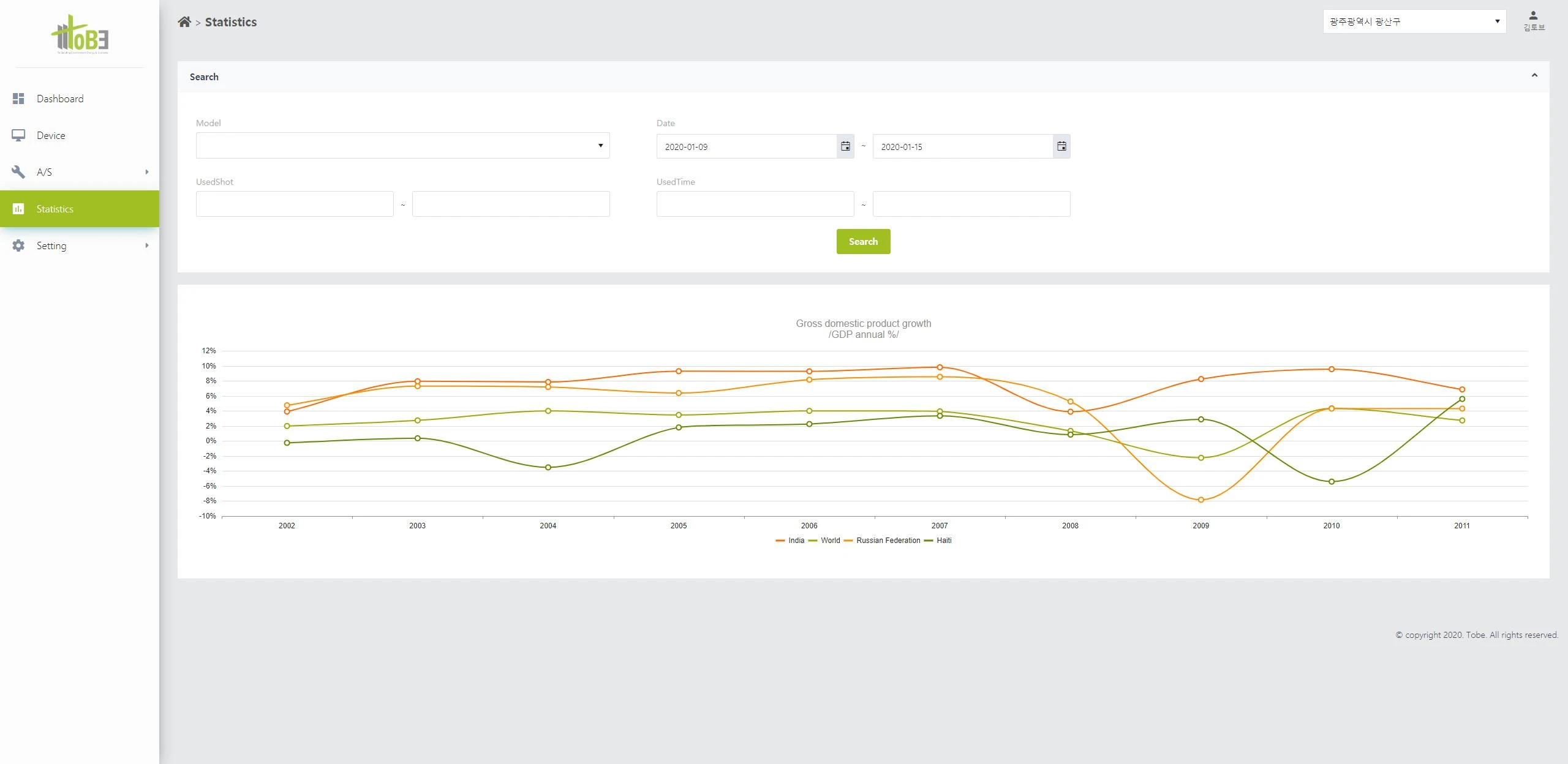The height and width of the screenshot is (764, 1568).
Task: Click the ToBE logo
Action: coord(80,35)
